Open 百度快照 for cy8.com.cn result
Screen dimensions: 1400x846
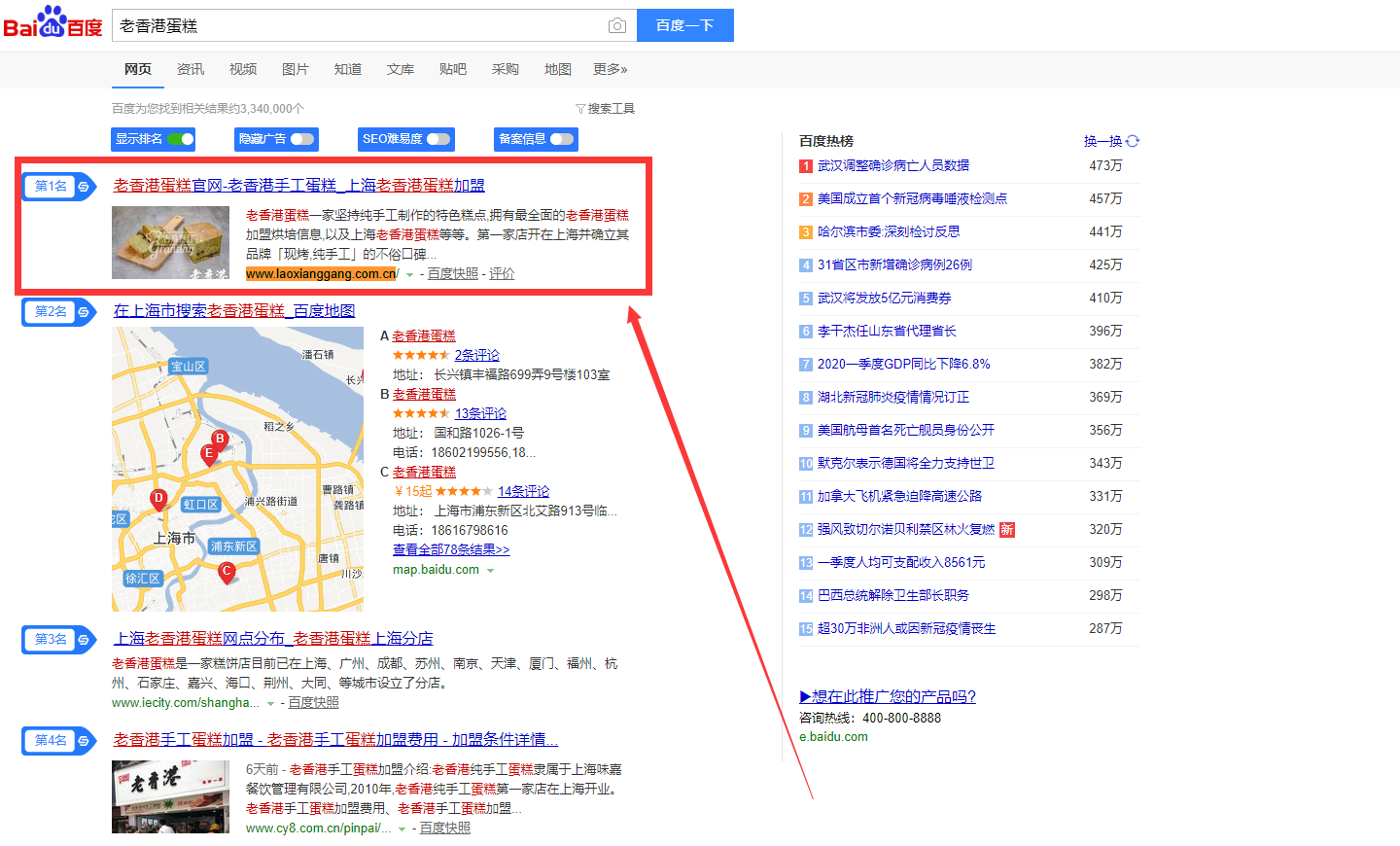tap(445, 828)
